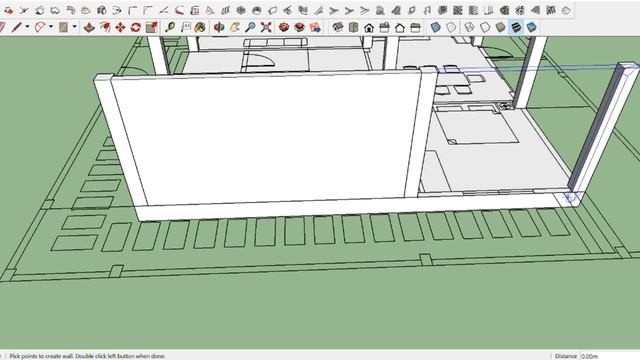
Task: Select the Paint Bucket tool
Action: pos(200,27)
